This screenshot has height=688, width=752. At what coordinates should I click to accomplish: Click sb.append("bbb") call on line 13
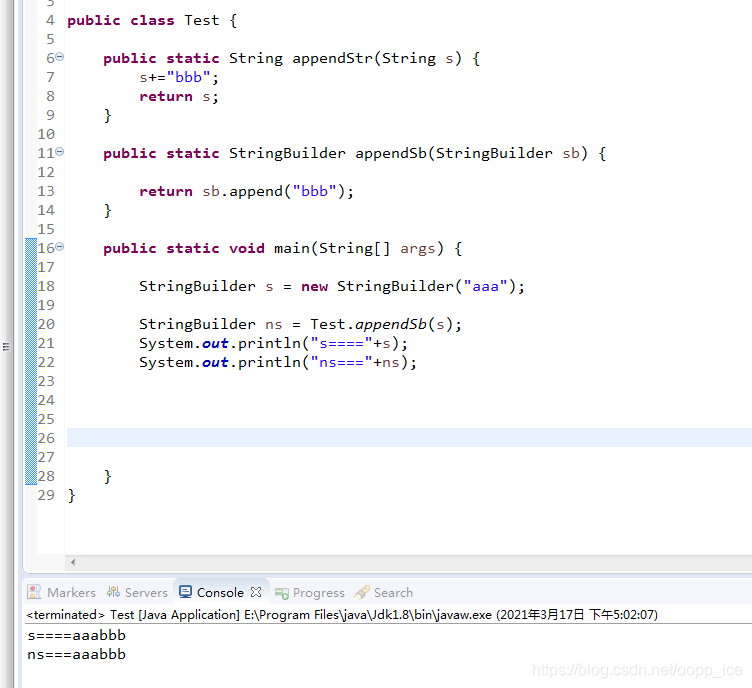278,191
